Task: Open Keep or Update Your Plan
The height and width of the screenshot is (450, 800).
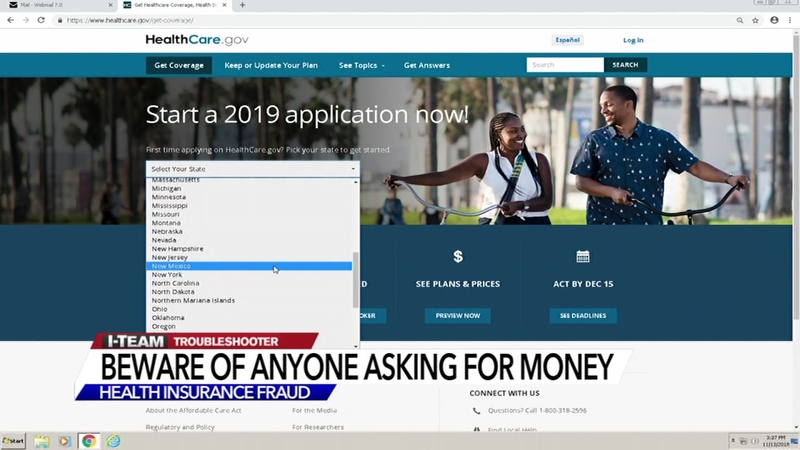Action: click(x=271, y=65)
